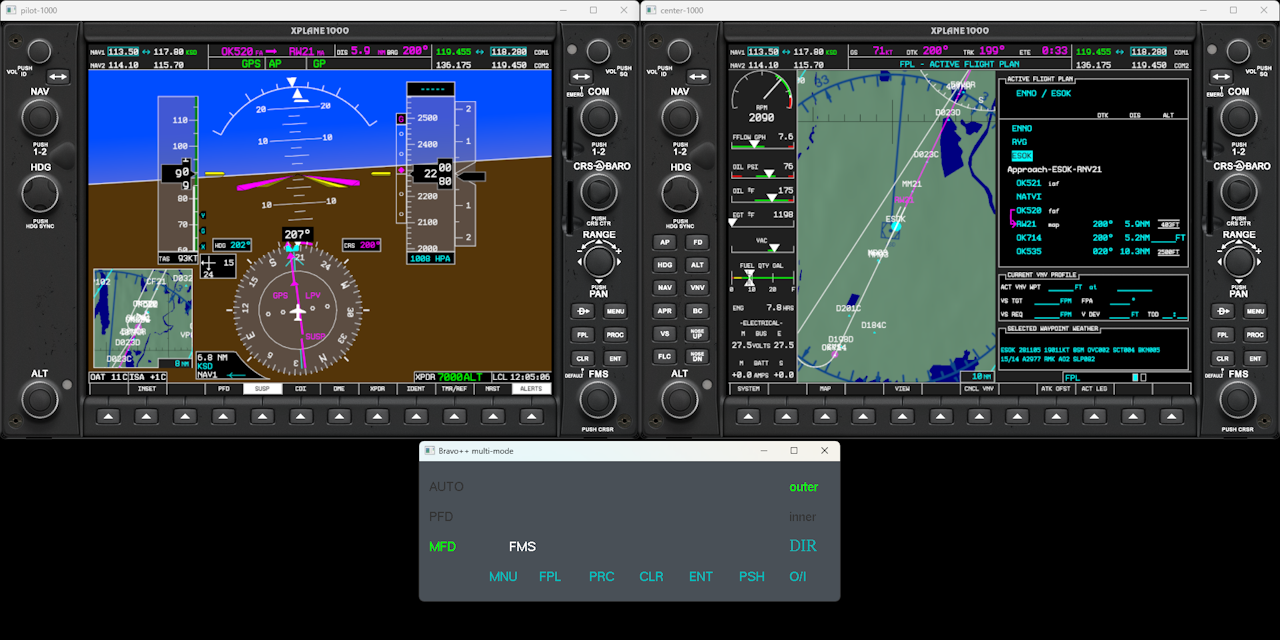
Task: Click DIR in the Bravo++ window
Action: tap(802, 546)
